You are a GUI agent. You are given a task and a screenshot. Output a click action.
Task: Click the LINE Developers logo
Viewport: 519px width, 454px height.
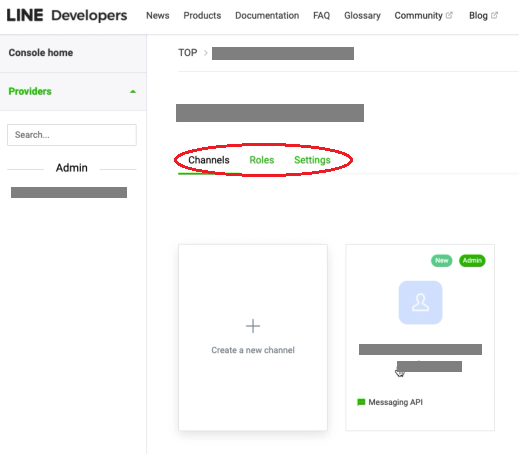click(x=67, y=15)
